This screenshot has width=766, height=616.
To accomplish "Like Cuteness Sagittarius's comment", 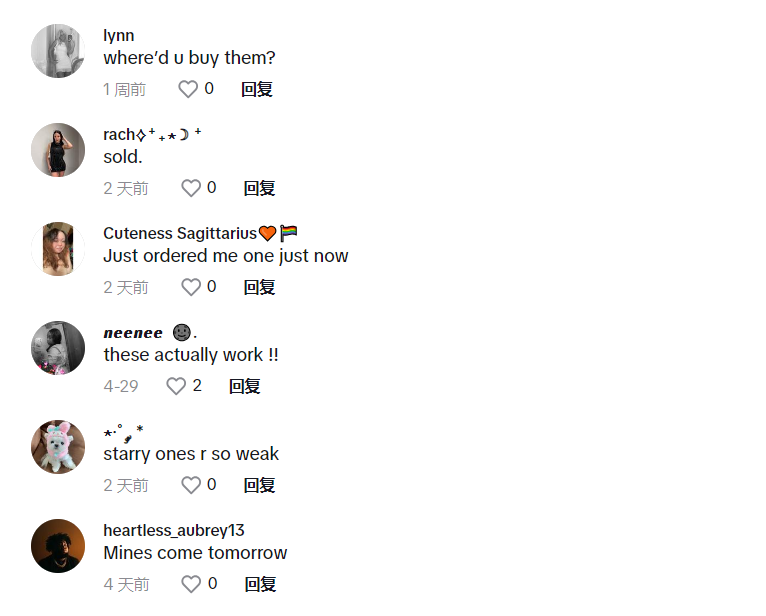I will click(x=191, y=287).
